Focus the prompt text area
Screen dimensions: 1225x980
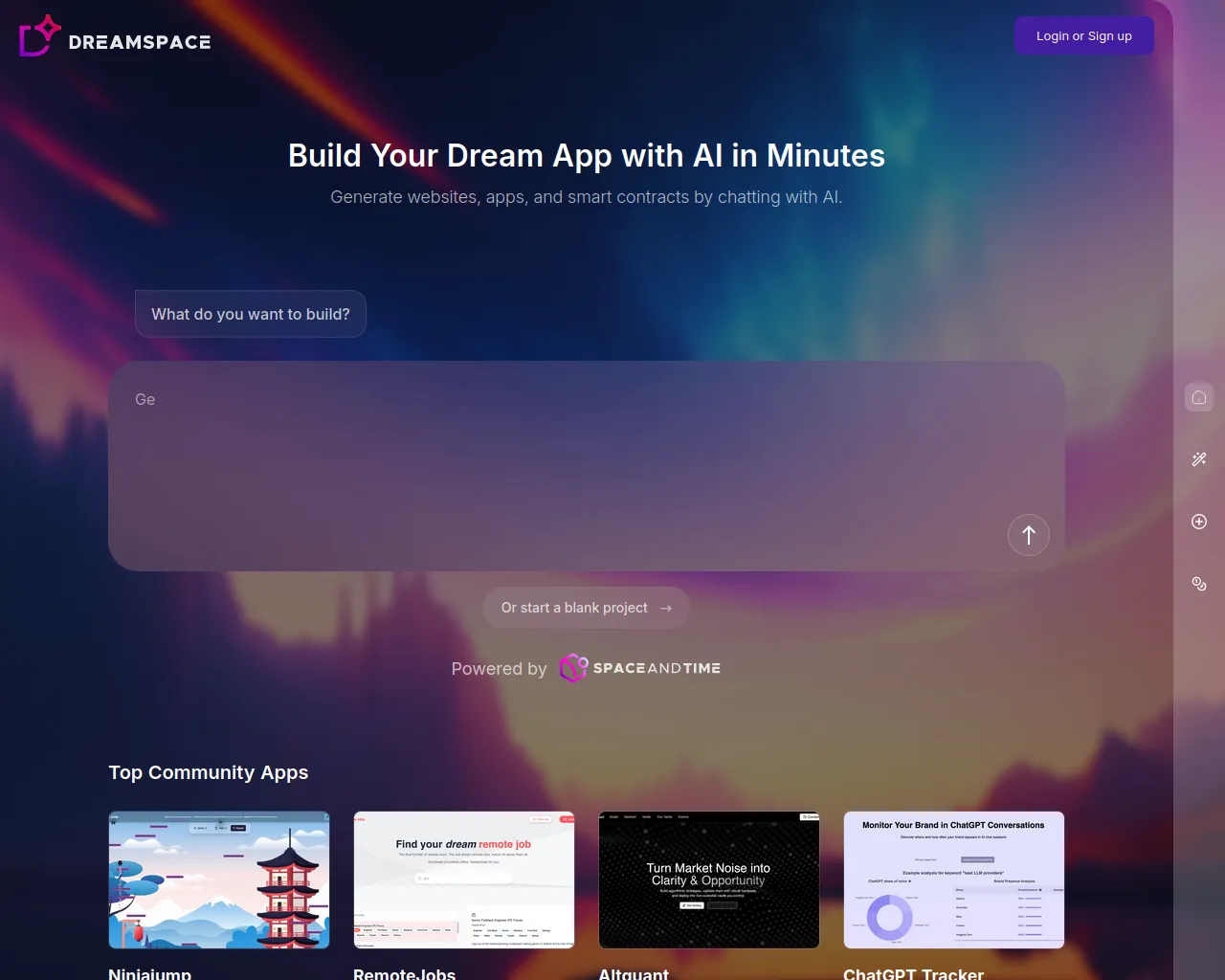(587, 466)
